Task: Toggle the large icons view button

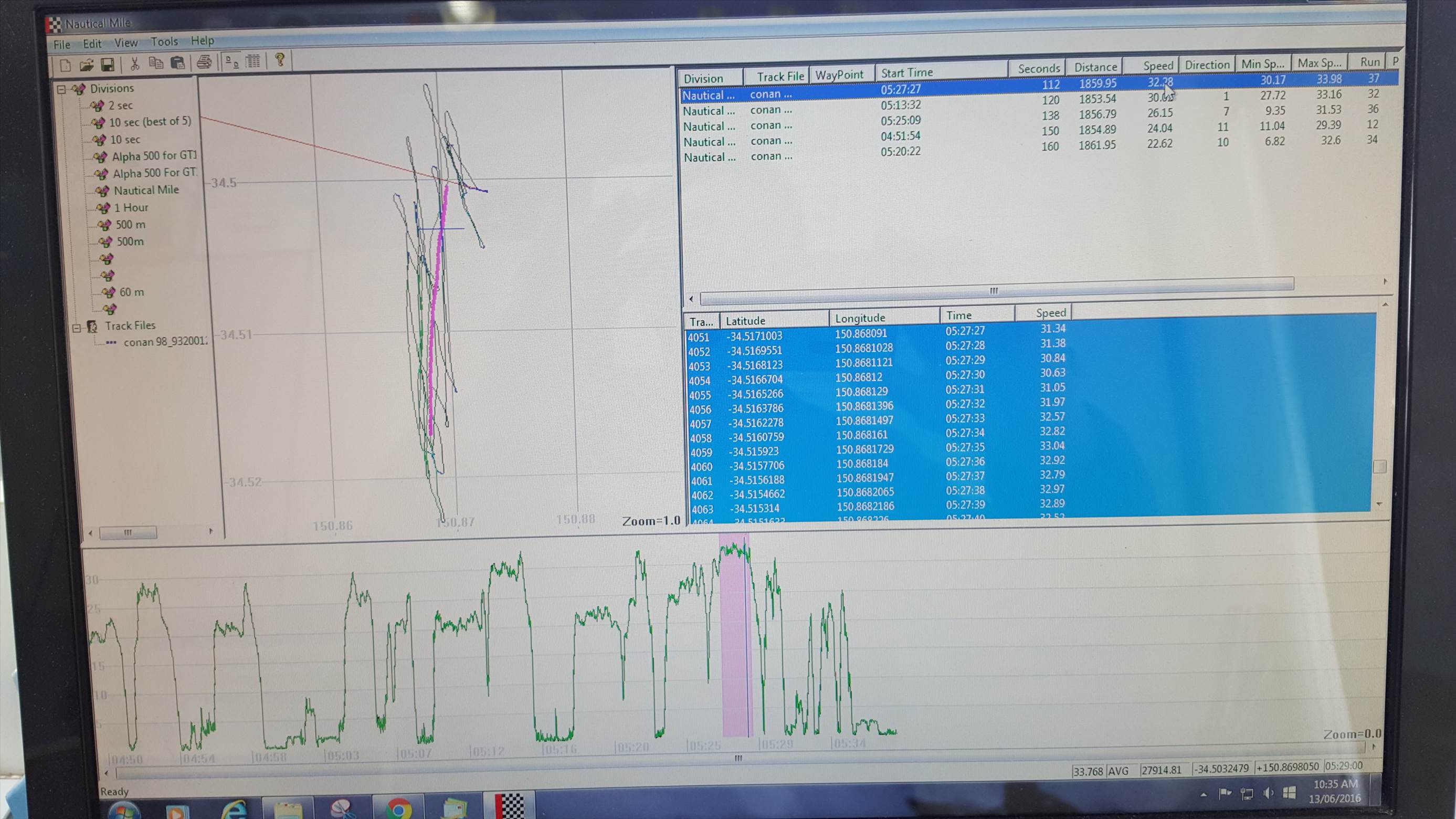Action: click(x=232, y=61)
